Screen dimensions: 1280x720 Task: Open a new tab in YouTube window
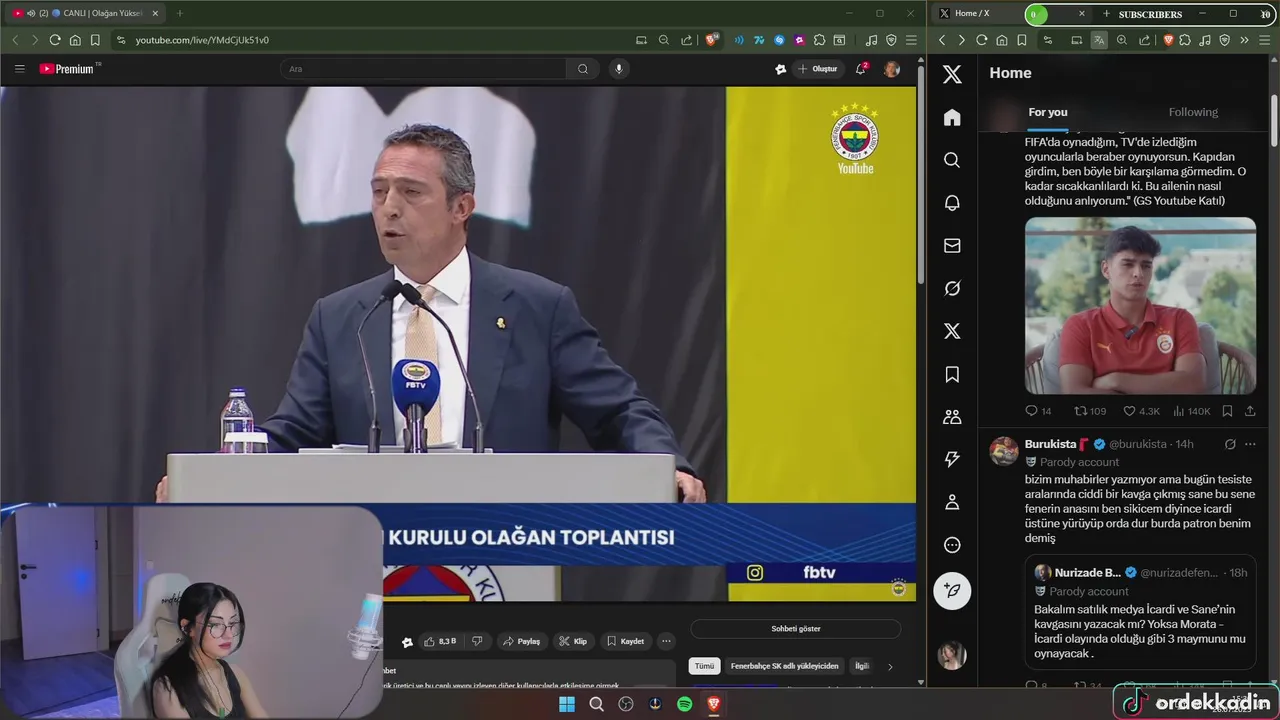tap(180, 14)
